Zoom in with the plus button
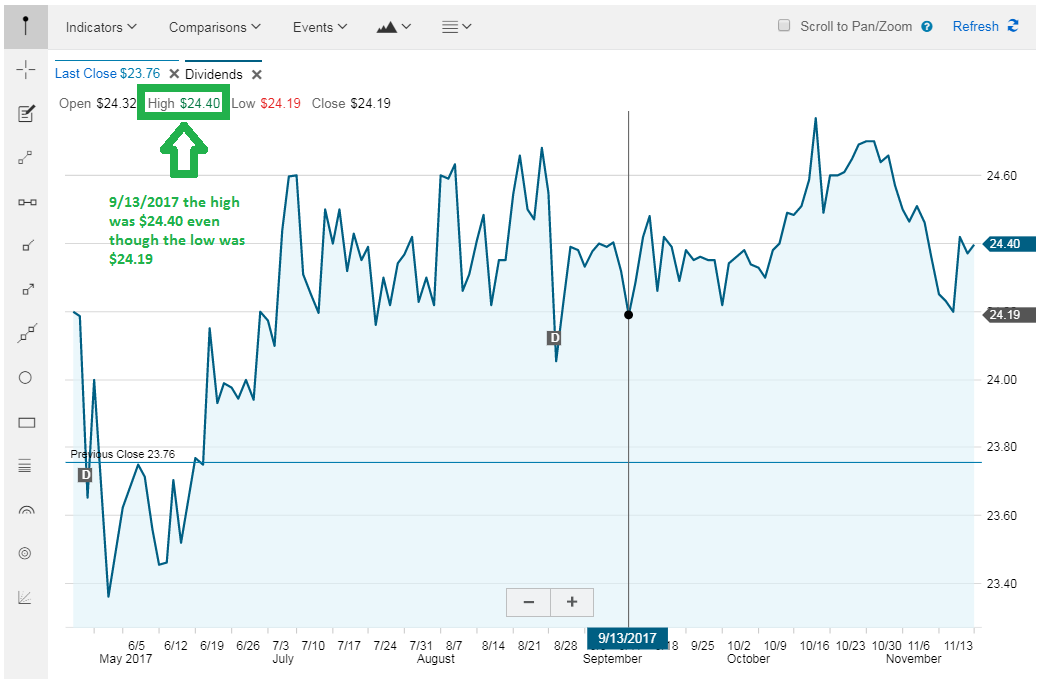The width and height of the screenshot is (1040, 679). pyautogui.click(x=572, y=602)
